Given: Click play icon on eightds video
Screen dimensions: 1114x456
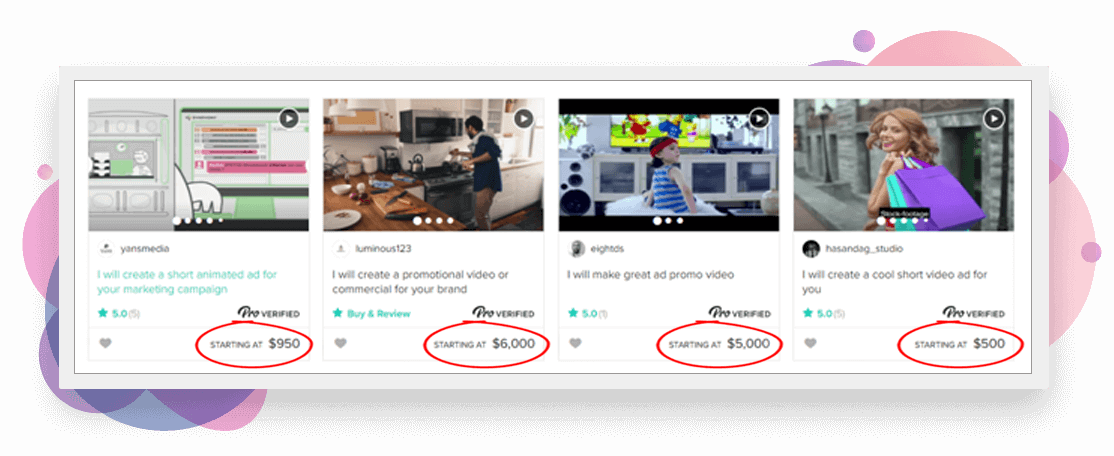Looking at the screenshot, I should pos(759,119).
